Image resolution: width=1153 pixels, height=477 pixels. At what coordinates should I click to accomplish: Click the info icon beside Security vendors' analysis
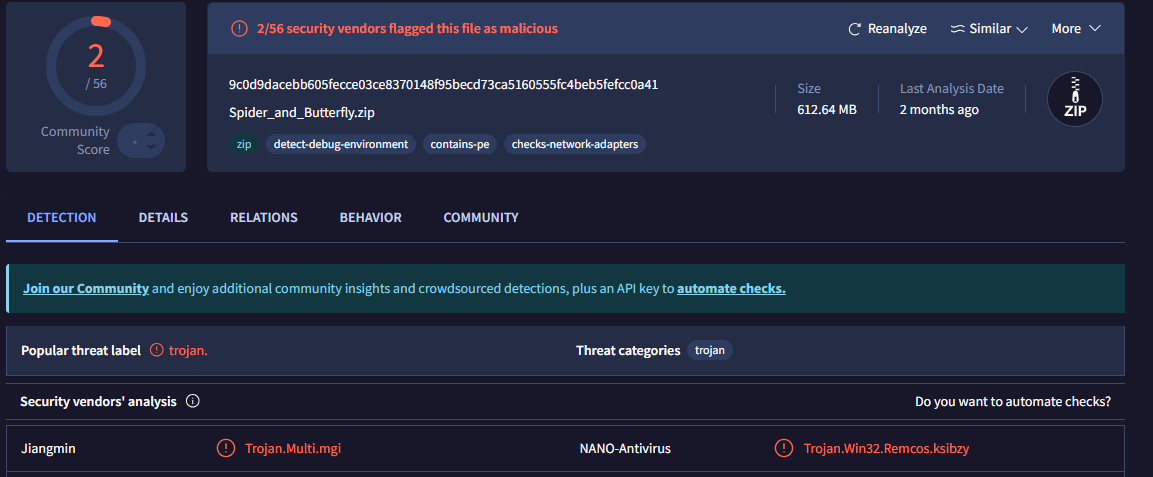click(x=193, y=401)
